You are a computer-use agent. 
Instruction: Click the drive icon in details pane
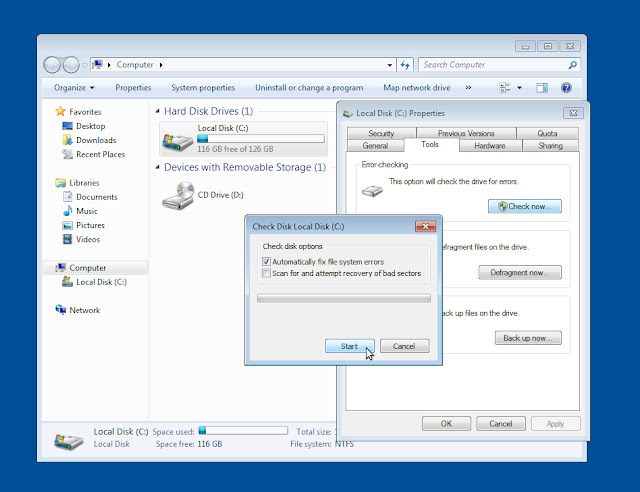click(x=68, y=441)
